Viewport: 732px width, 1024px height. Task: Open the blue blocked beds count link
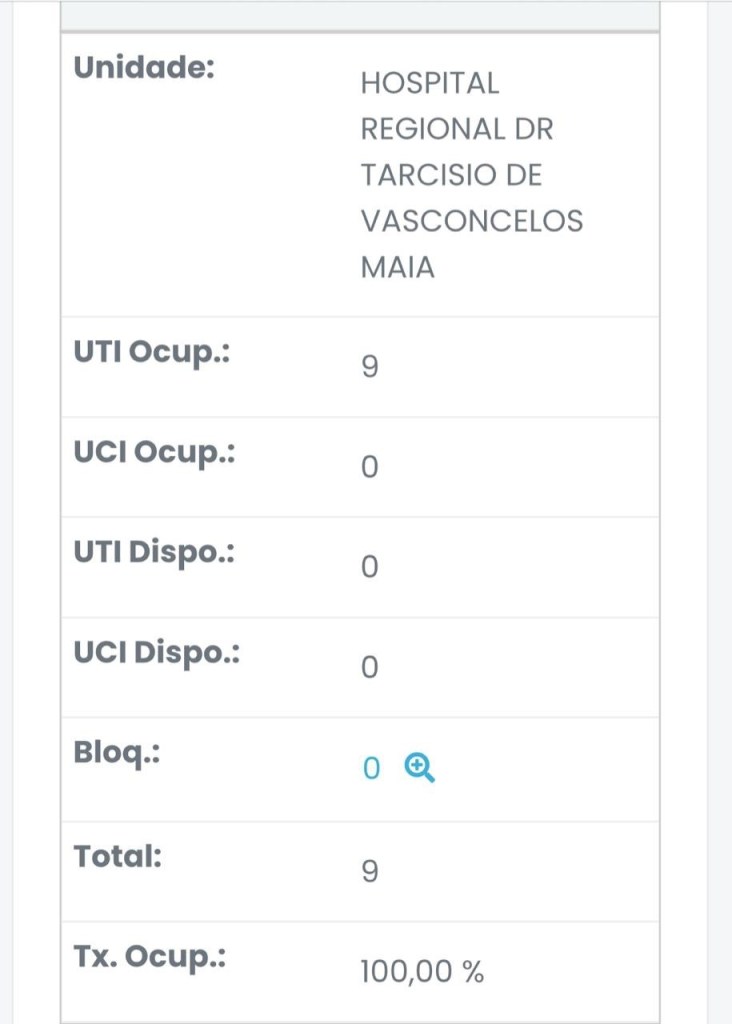(371, 769)
